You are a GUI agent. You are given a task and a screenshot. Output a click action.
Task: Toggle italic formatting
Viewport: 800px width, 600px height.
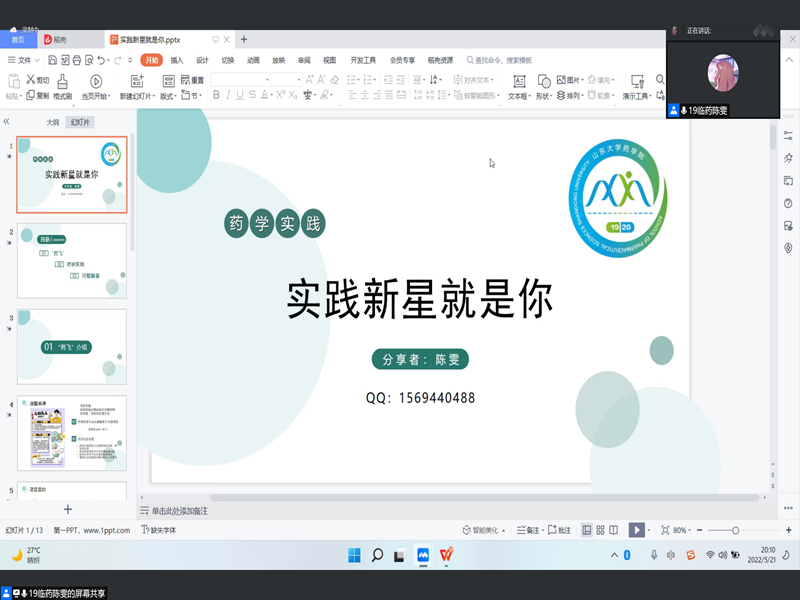click(x=229, y=96)
